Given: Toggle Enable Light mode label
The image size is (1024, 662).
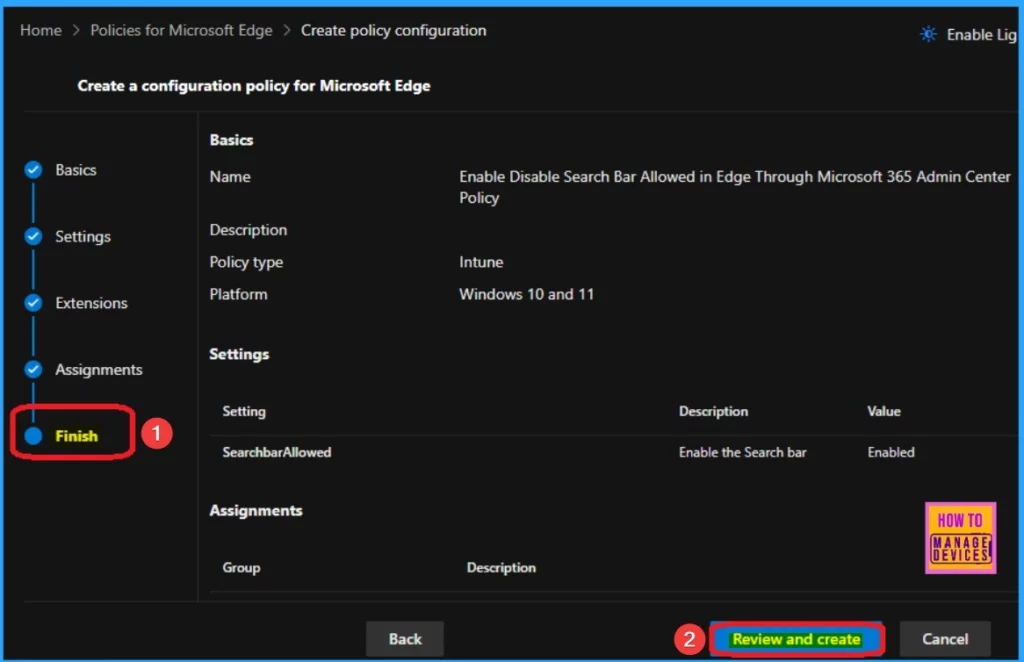Looking at the screenshot, I should point(982,35).
